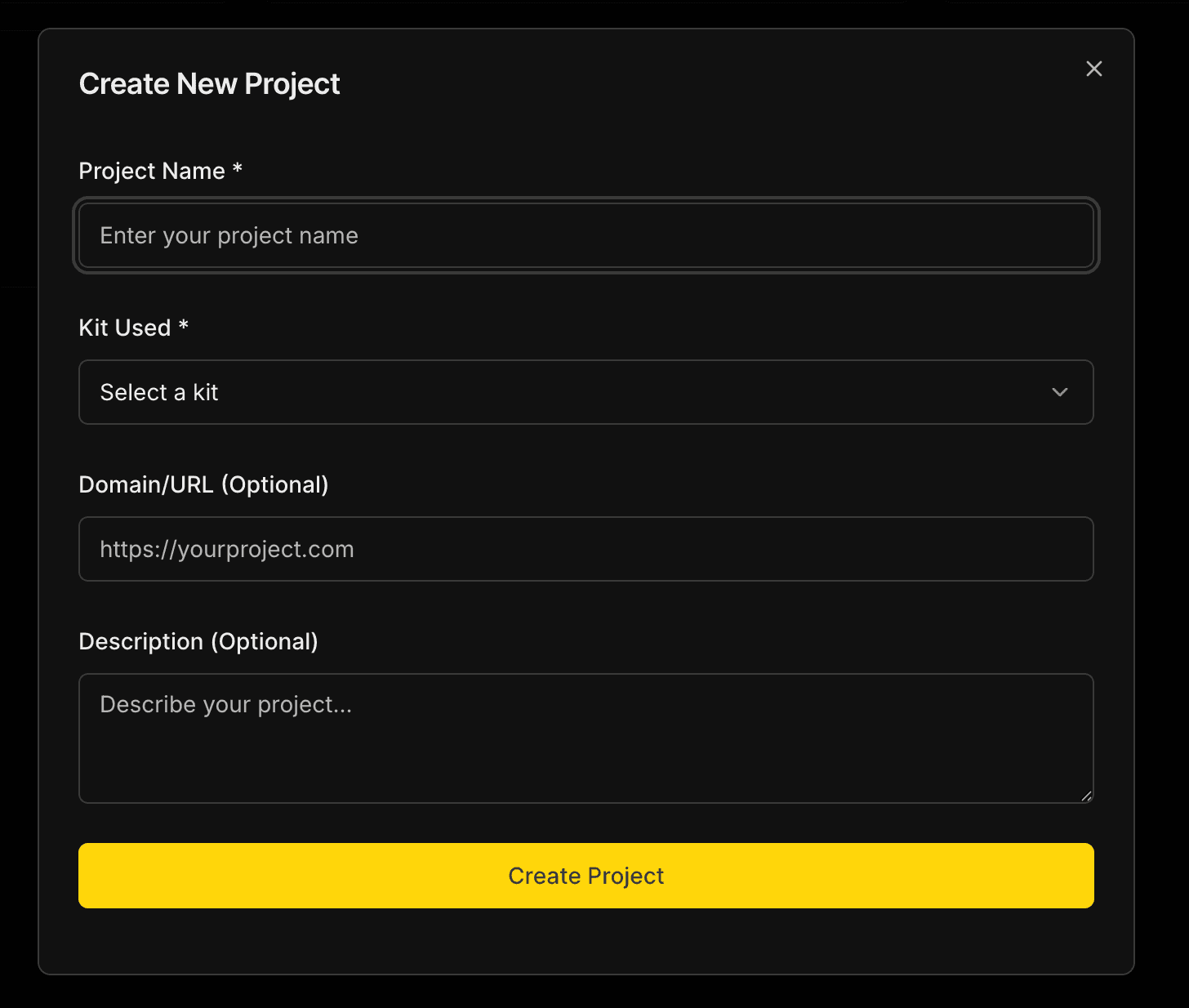
Task: Click the "Description (Optional)" label
Action: [x=198, y=641]
